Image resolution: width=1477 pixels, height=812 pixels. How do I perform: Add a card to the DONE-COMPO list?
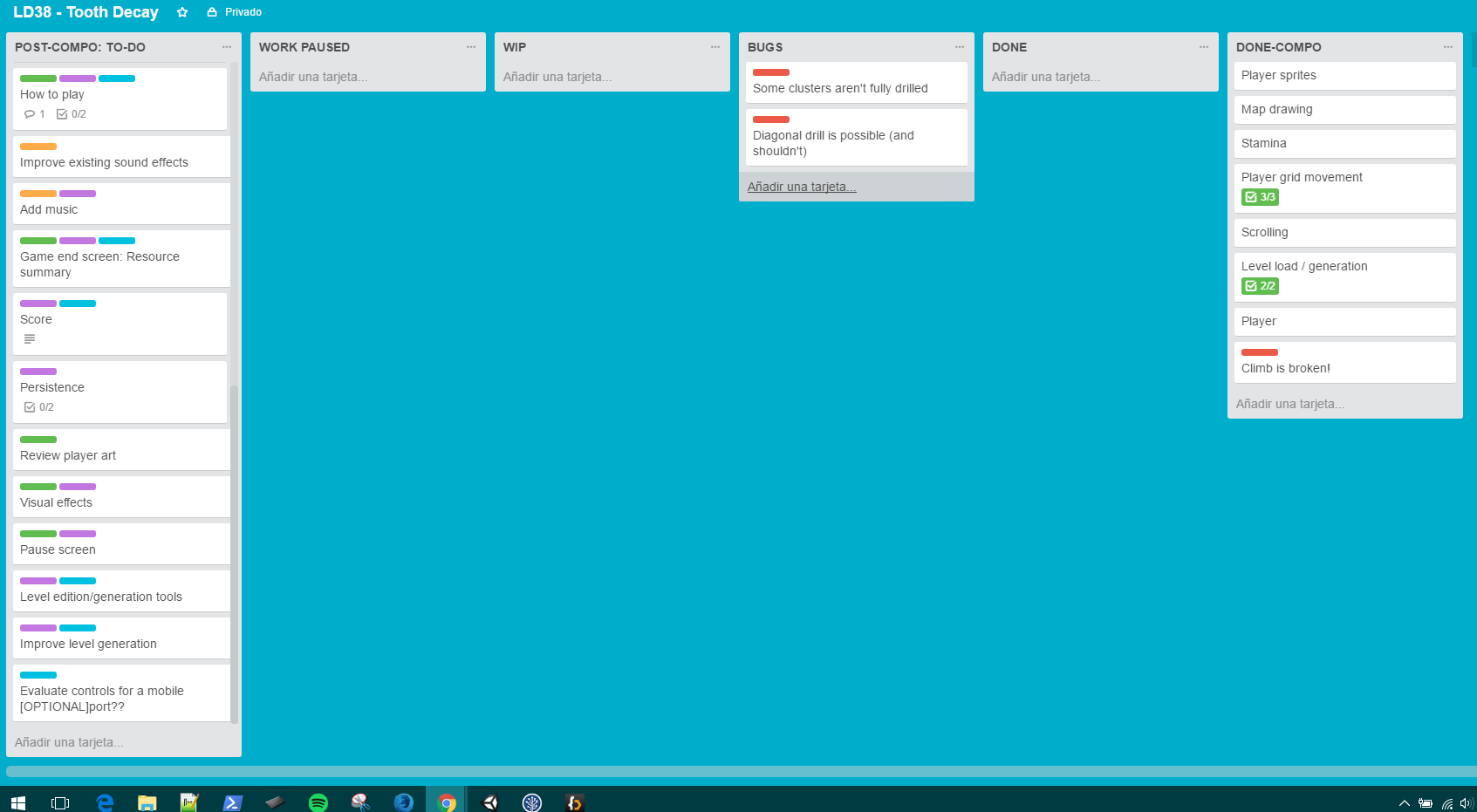click(1345, 404)
